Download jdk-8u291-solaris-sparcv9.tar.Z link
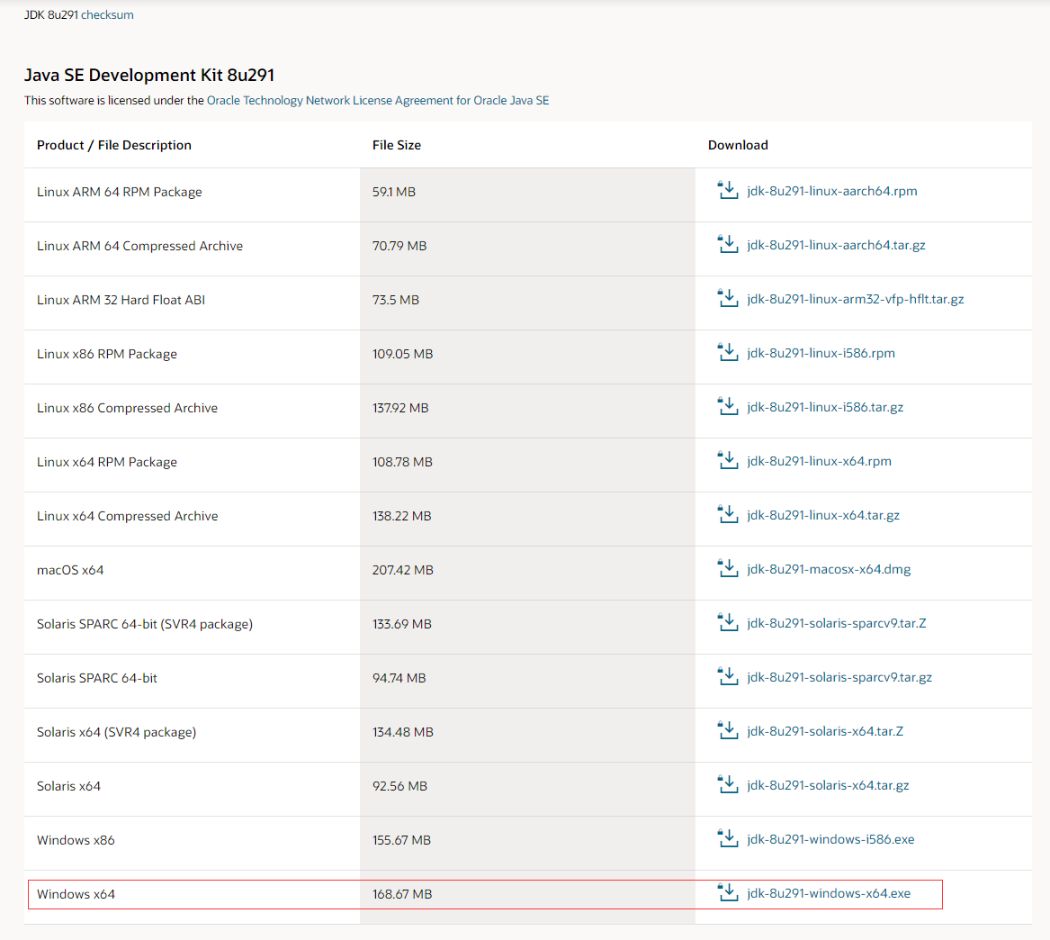The height and width of the screenshot is (940, 1050). pos(836,623)
